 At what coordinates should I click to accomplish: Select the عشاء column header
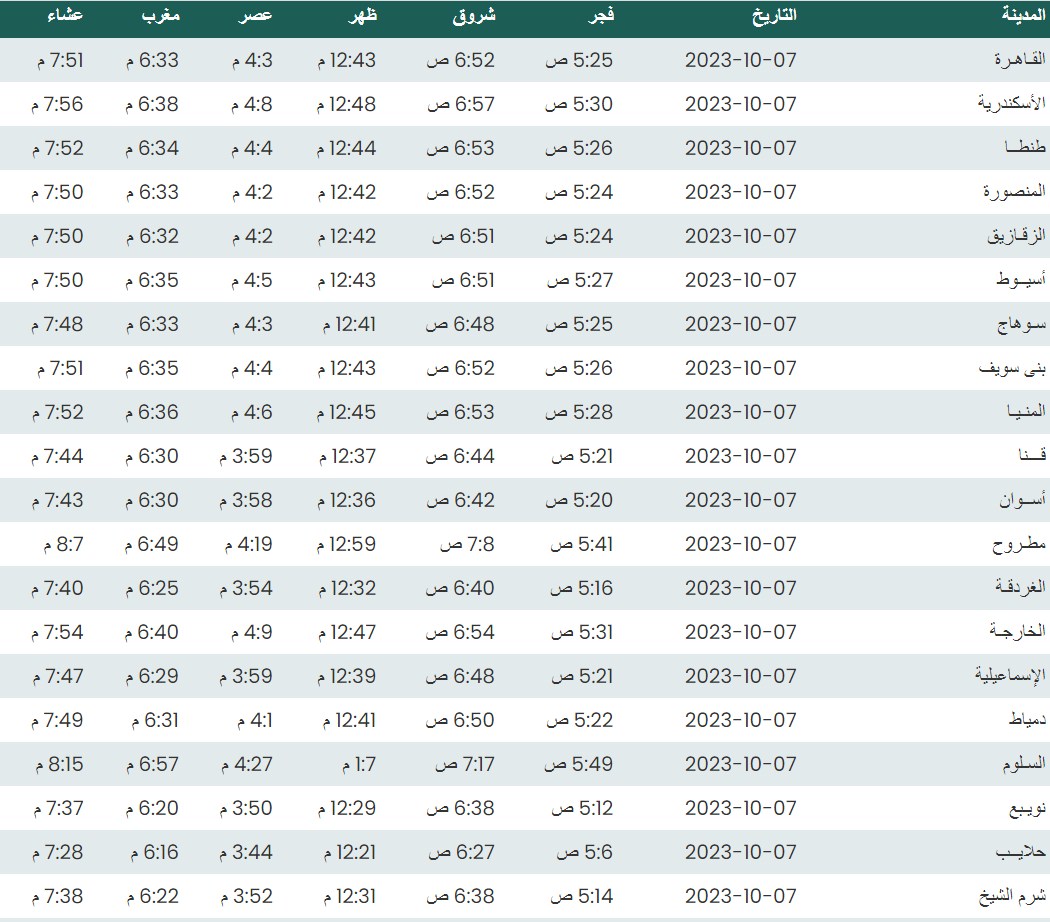tap(65, 16)
